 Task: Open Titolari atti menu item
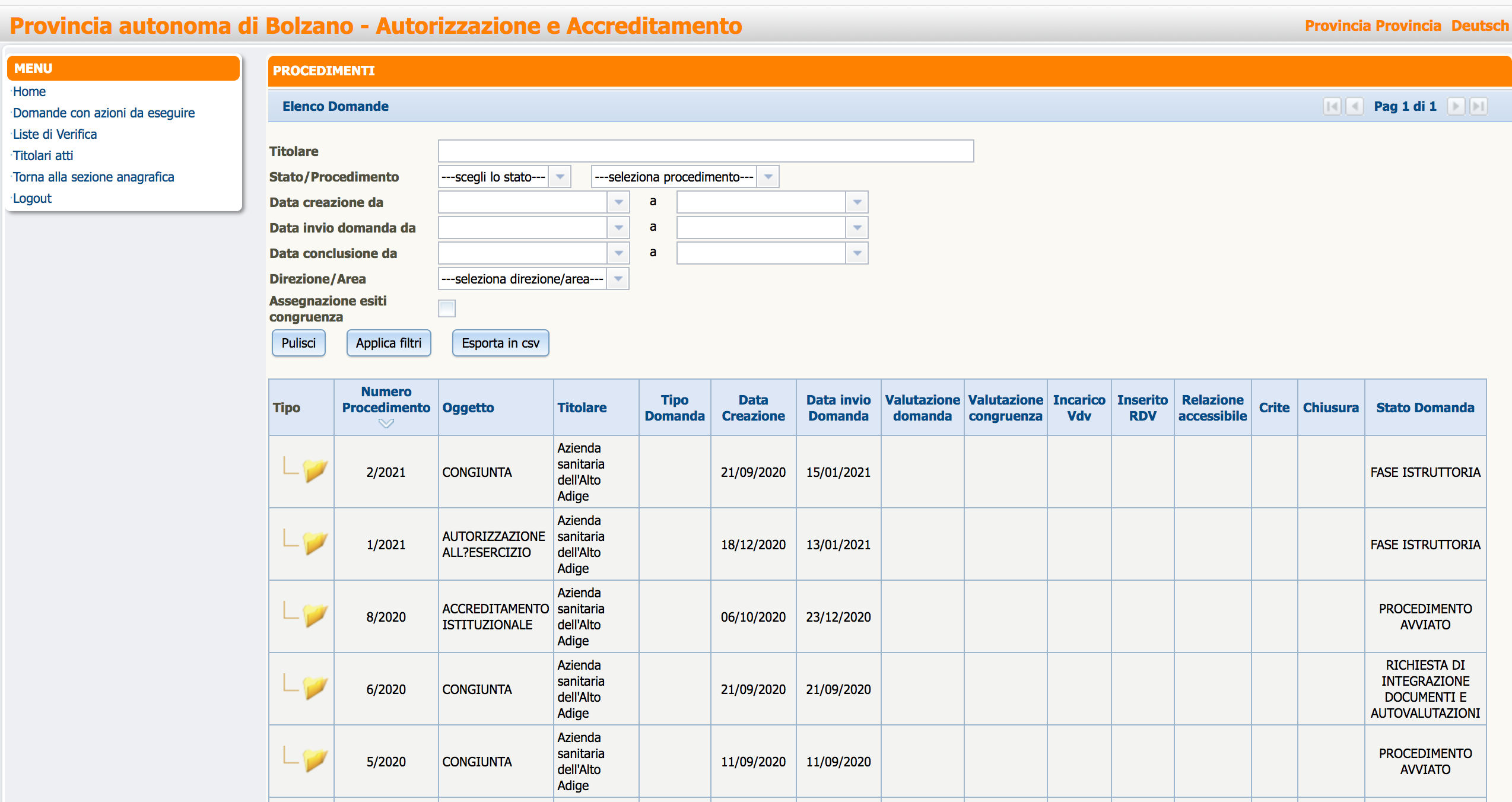tap(43, 155)
